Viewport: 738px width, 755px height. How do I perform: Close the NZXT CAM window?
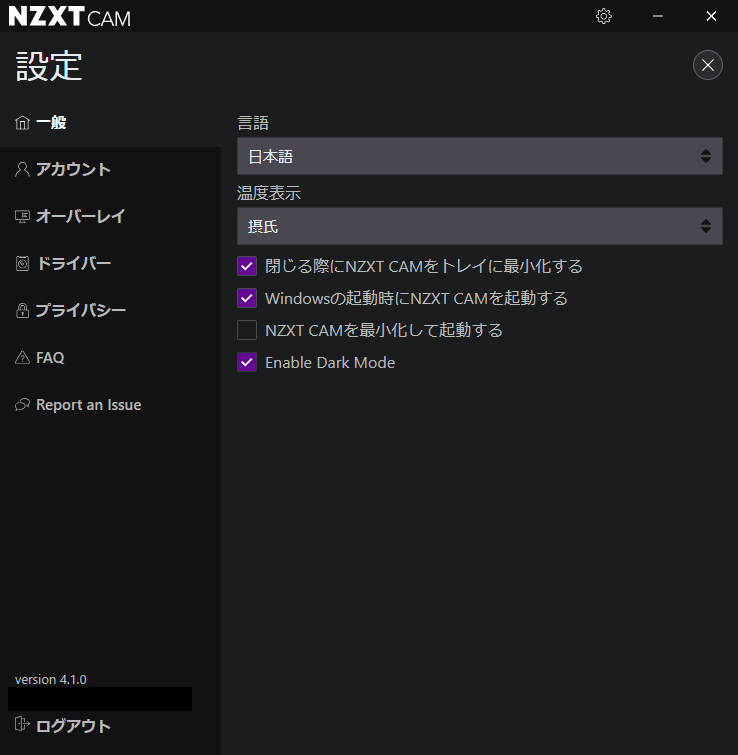click(x=711, y=16)
